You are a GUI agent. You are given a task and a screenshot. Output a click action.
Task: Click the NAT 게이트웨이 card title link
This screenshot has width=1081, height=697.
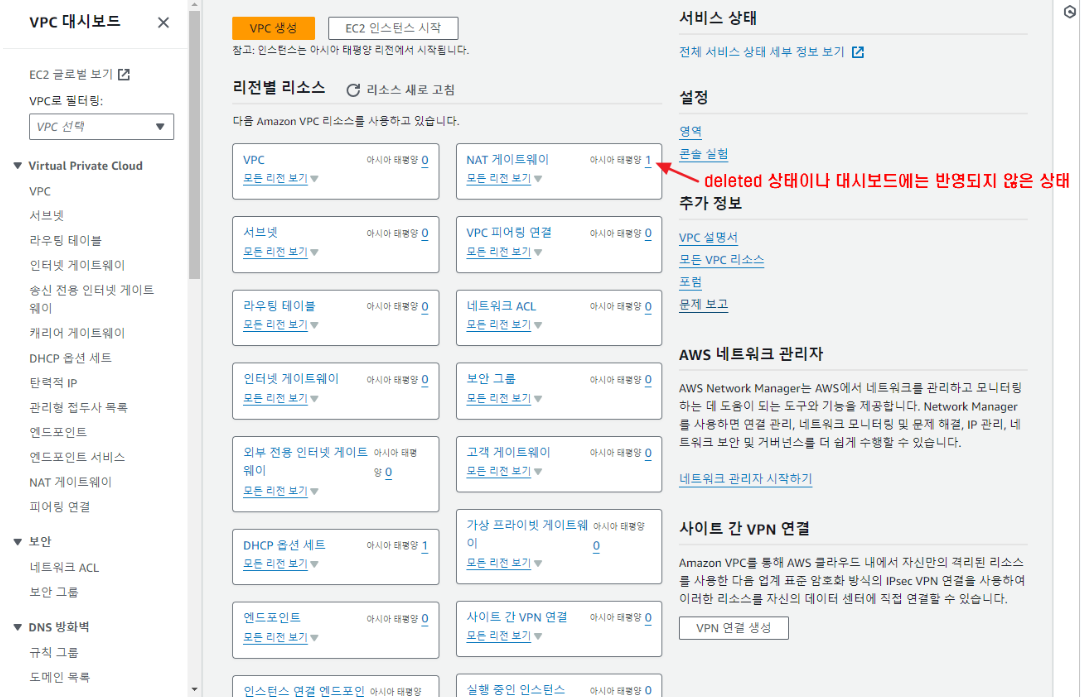tap(507, 160)
